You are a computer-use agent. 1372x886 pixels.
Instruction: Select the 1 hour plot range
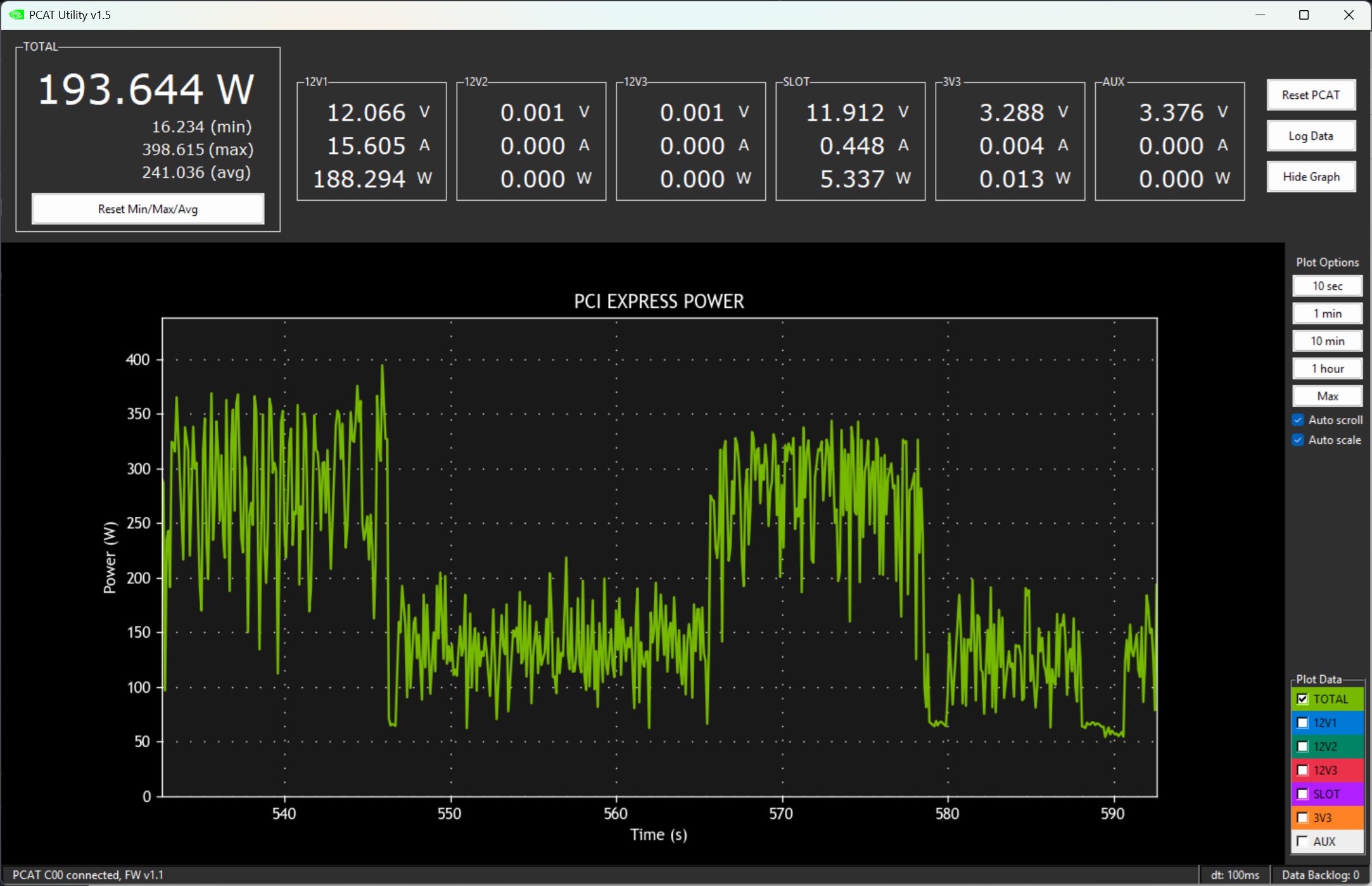click(1327, 369)
